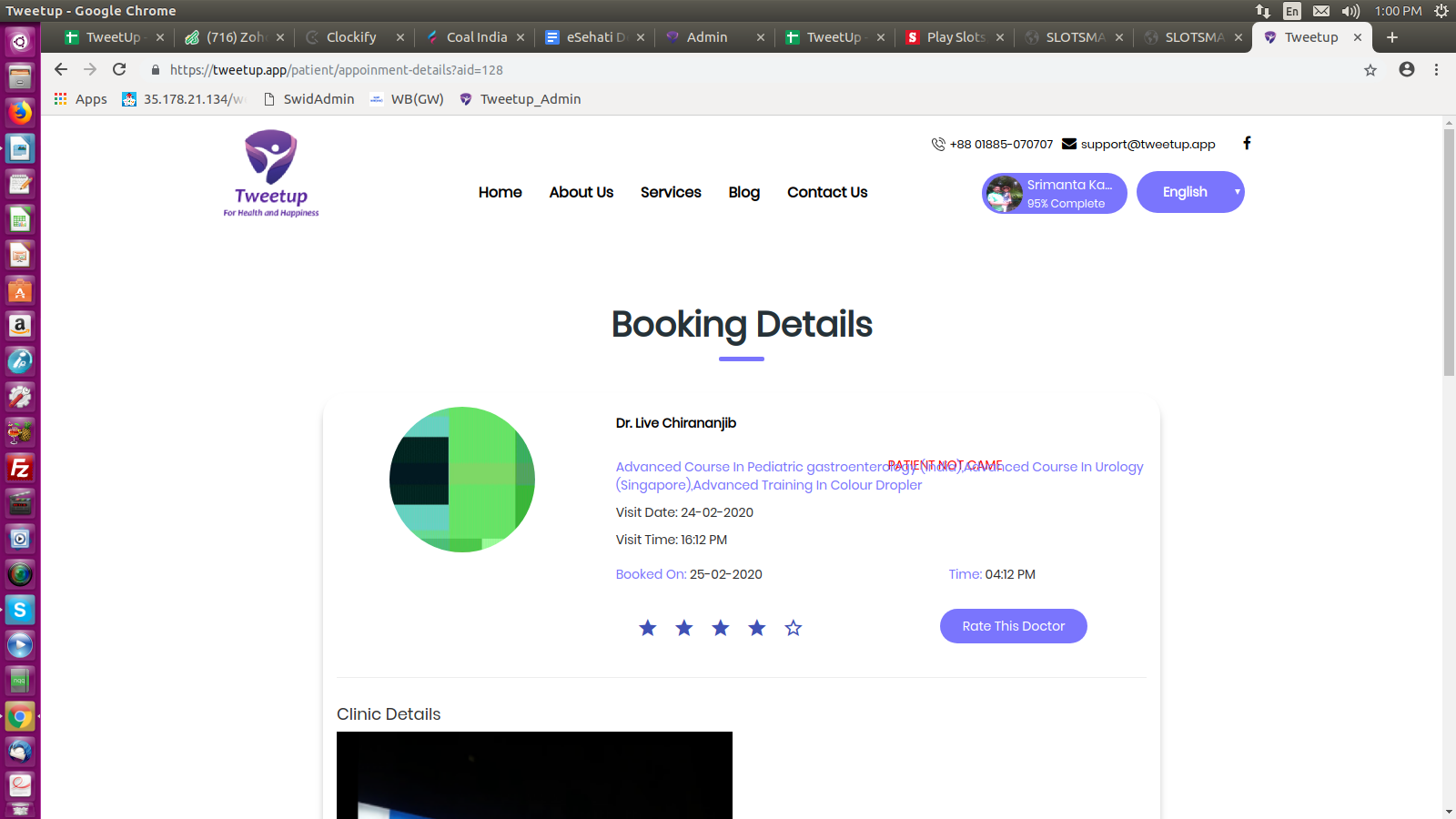Click the Clinic Details heading
The width and height of the screenshot is (1456, 819).
click(389, 714)
